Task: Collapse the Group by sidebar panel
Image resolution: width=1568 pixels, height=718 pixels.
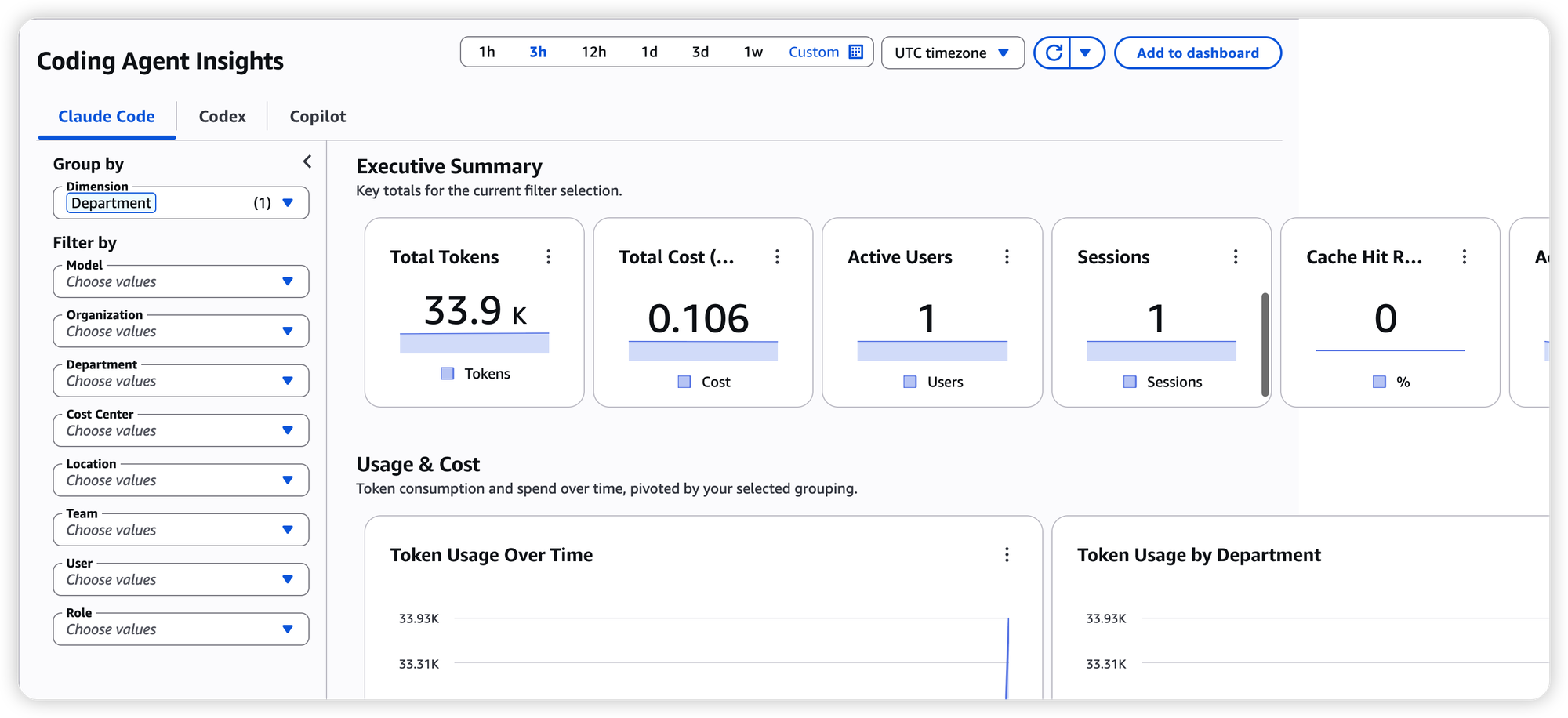Action: point(307,161)
